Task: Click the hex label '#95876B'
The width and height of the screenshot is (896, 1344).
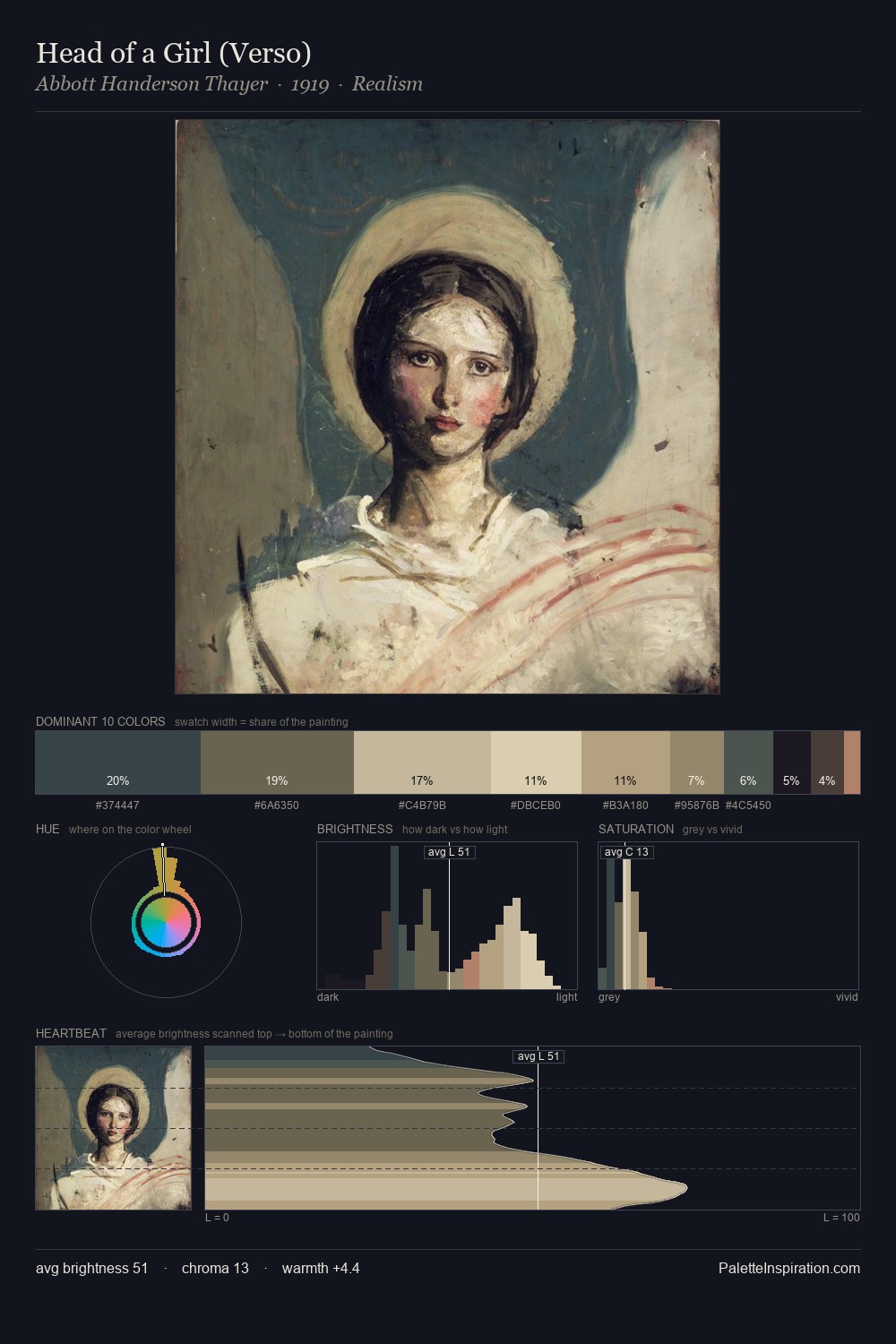Action: click(696, 806)
